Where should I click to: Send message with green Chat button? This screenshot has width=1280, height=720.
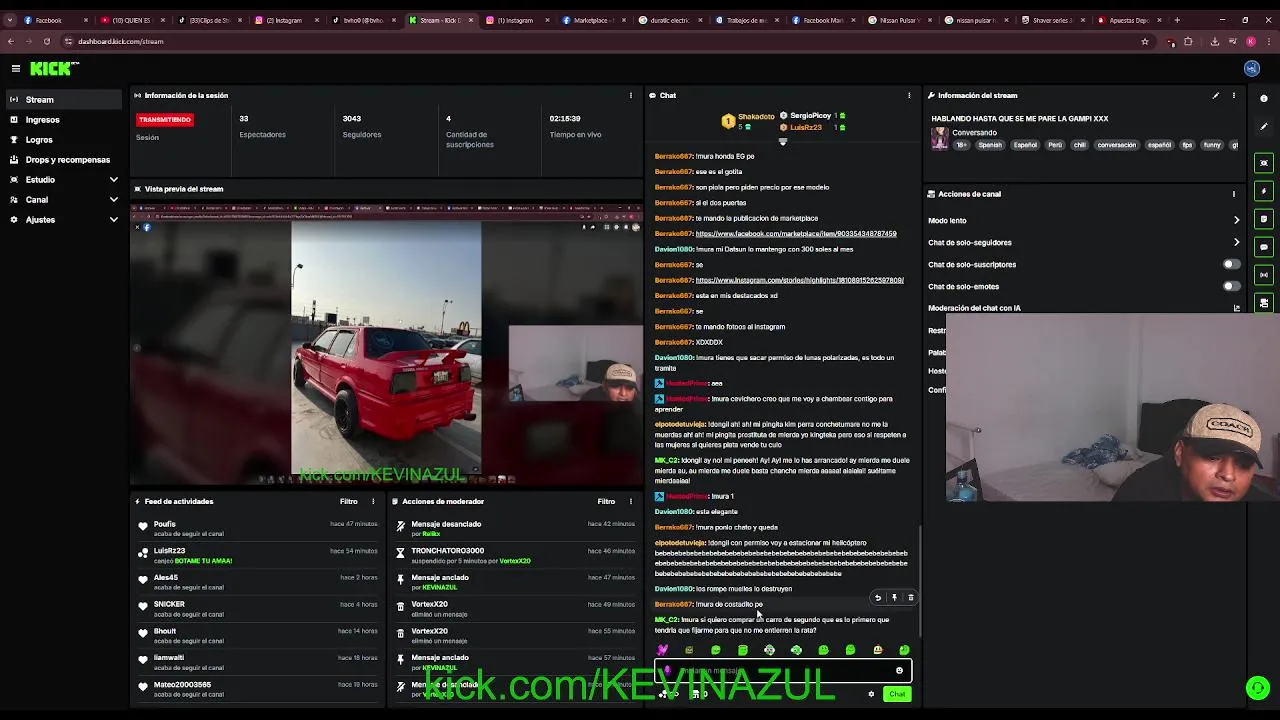tap(897, 694)
